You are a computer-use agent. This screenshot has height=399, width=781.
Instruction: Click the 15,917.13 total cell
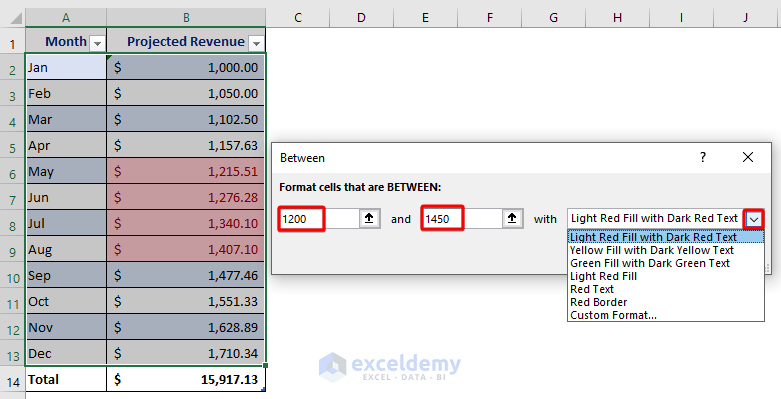[x=186, y=379]
